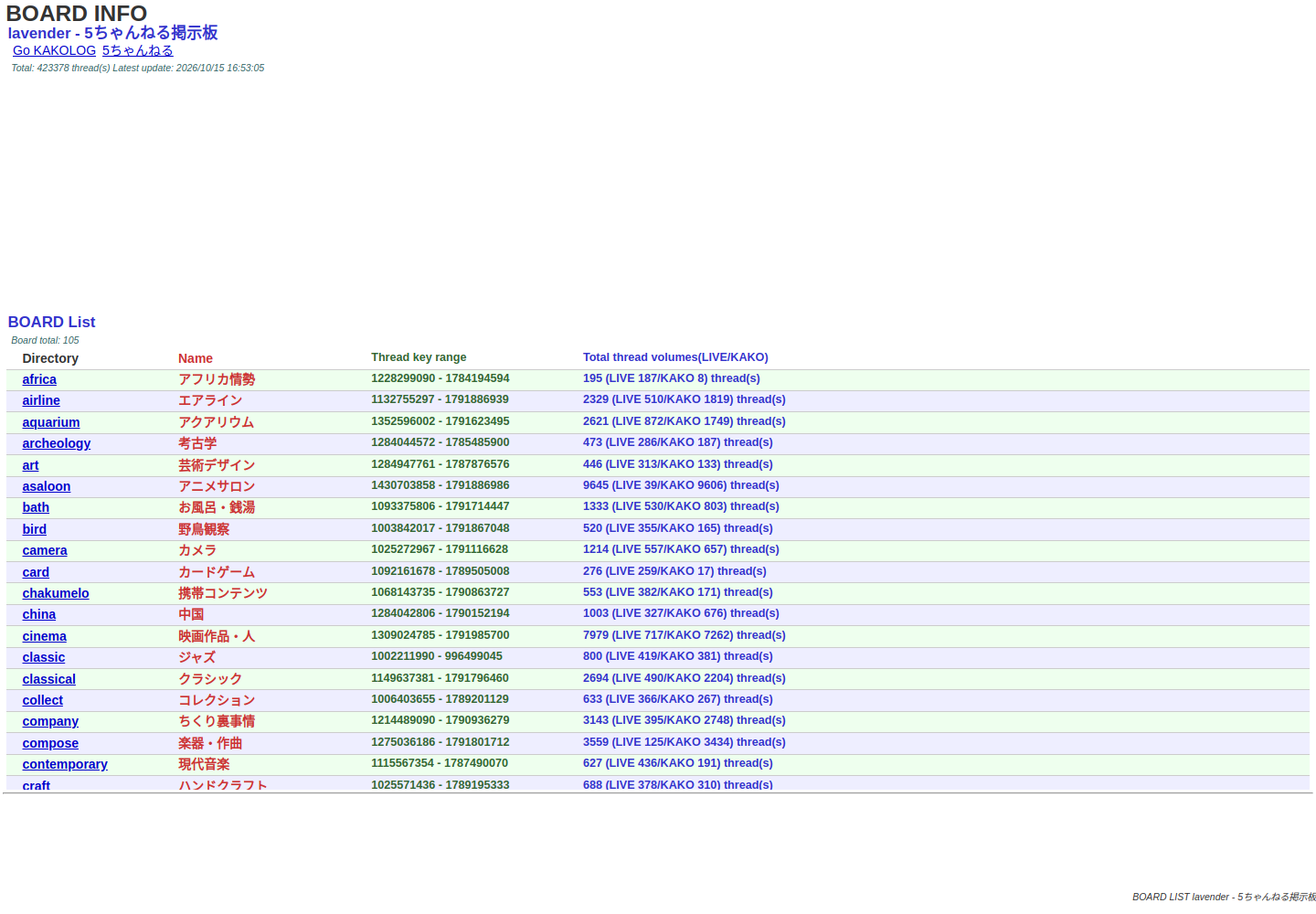Click the 7979 (LIVE 717/KAKO 7262) volume
The image size is (1316, 914).
tap(685, 635)
